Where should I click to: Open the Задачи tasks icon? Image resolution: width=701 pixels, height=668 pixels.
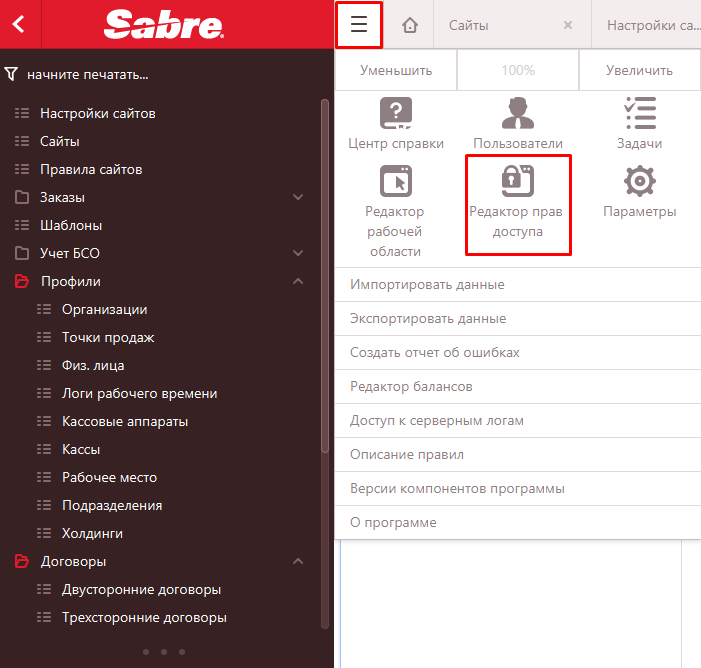[639, 113]
